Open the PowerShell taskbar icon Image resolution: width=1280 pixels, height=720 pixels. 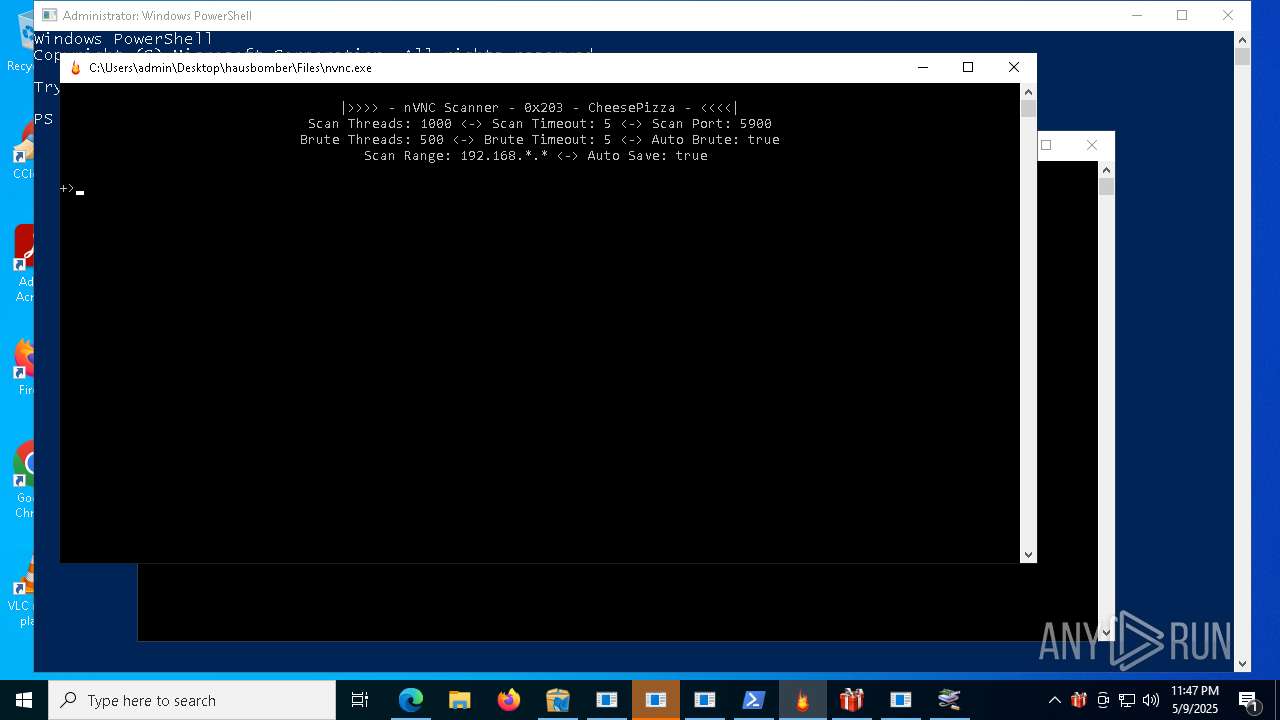tap(754, 700)
